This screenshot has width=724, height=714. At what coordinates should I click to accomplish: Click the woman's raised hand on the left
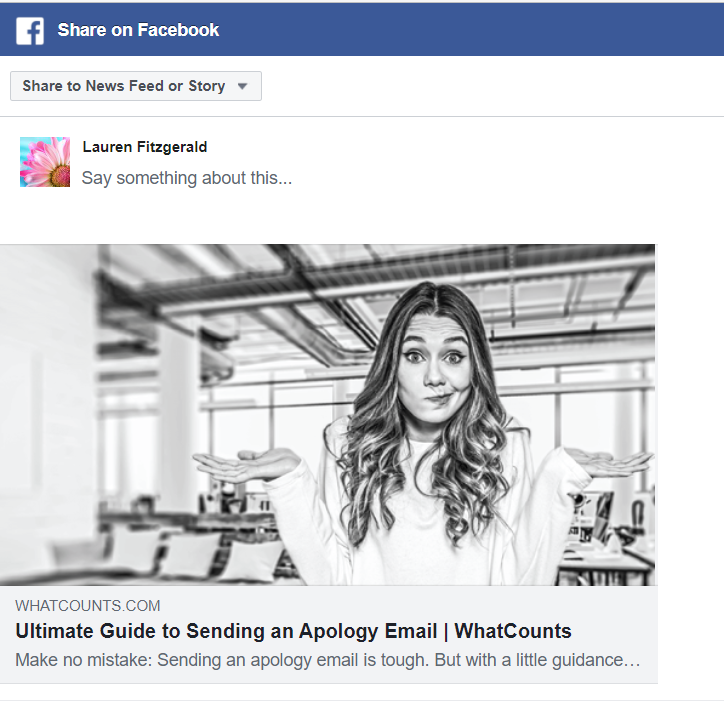(243, 464)
